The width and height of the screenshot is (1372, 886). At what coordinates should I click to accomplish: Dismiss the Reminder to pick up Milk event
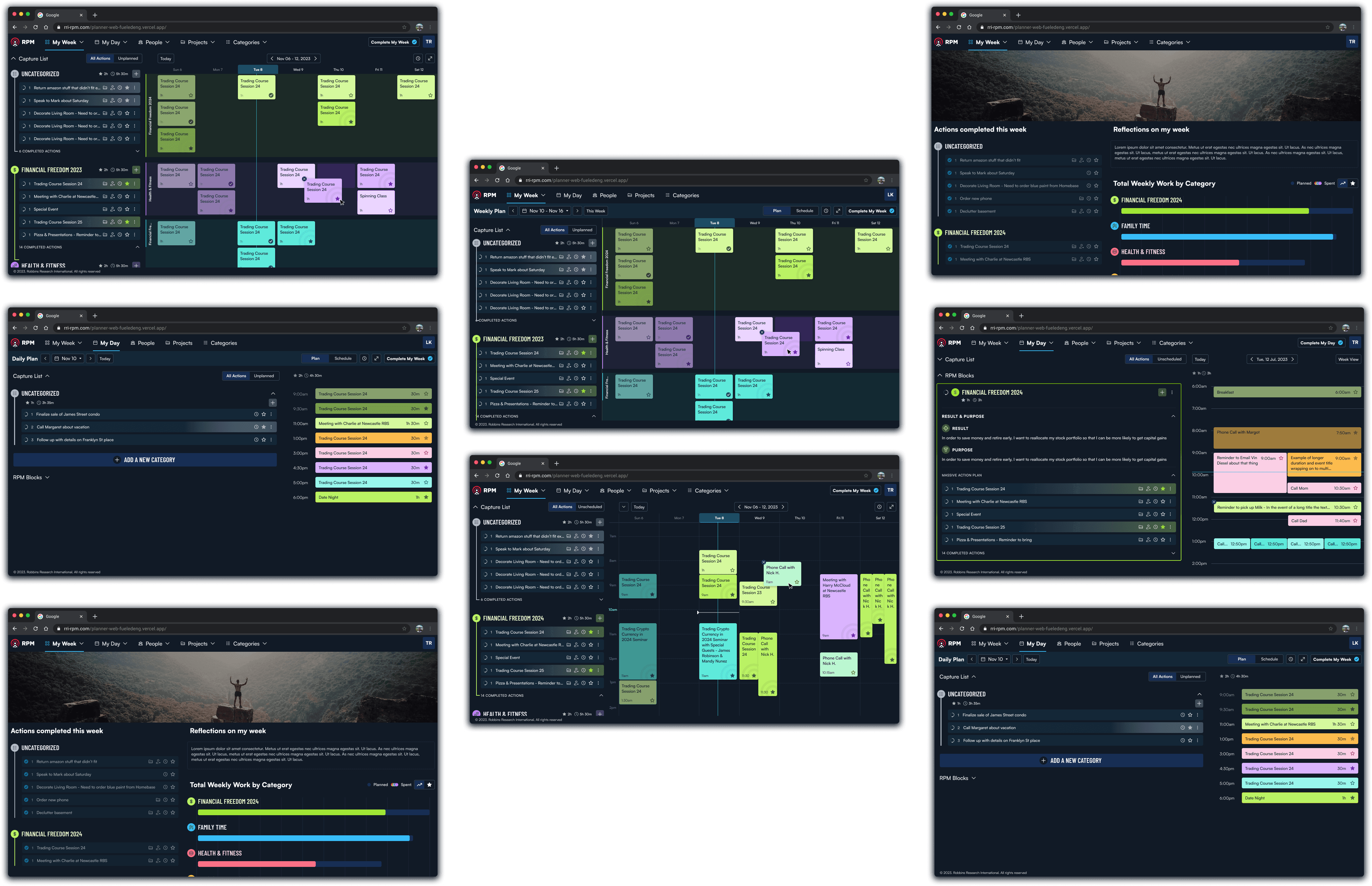(1214, 502)
